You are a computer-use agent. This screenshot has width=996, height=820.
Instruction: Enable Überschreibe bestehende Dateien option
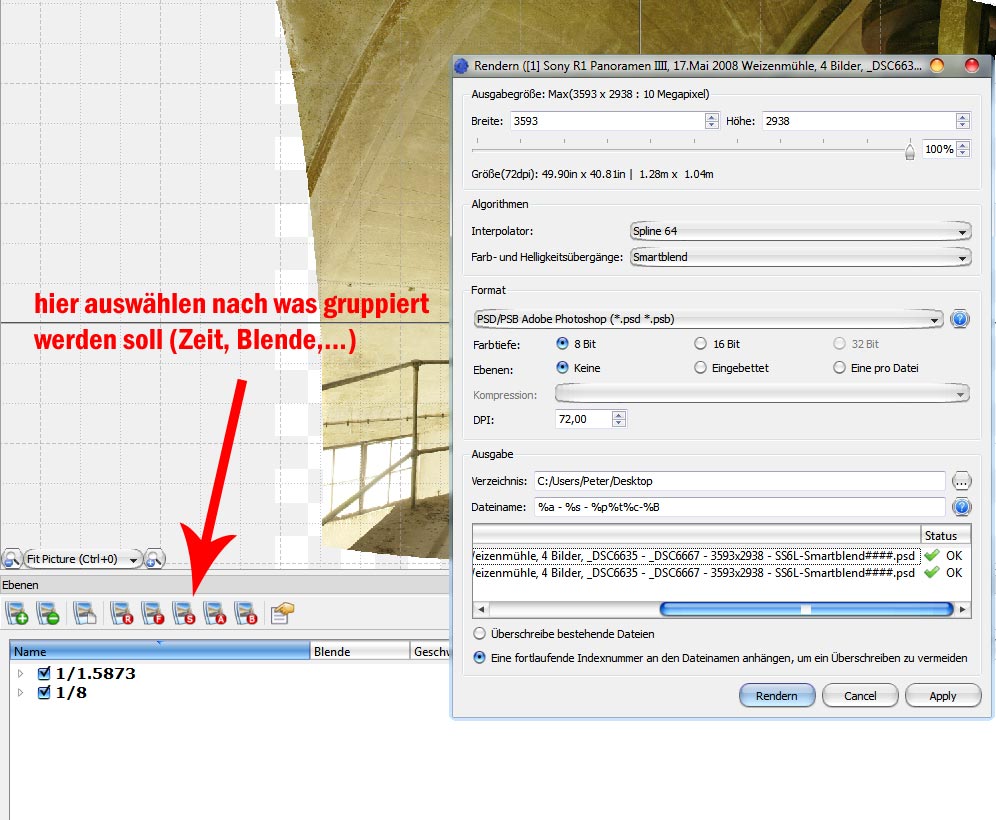pos(480,634)
